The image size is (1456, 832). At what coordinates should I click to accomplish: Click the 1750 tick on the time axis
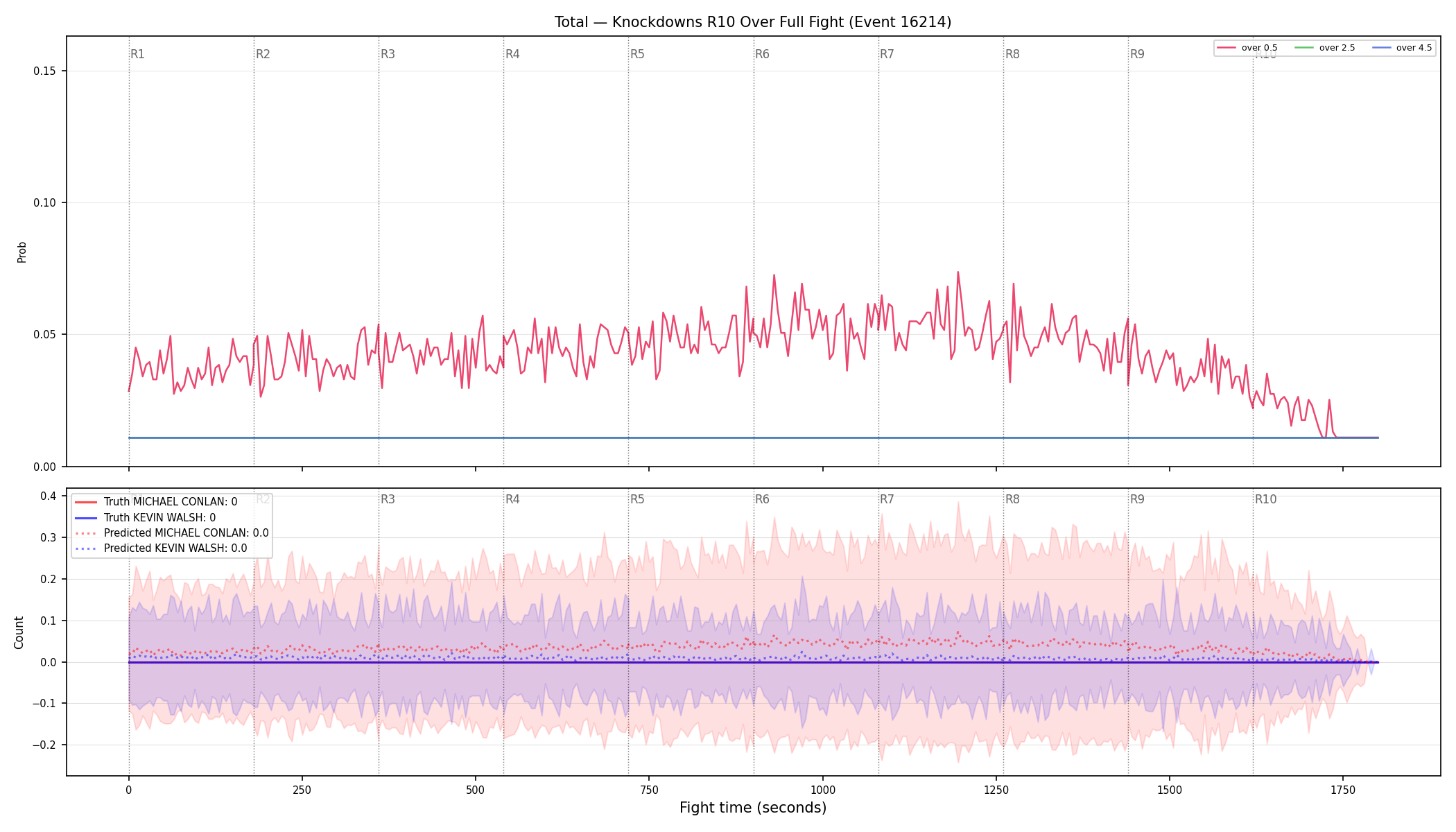point(1343,790)
